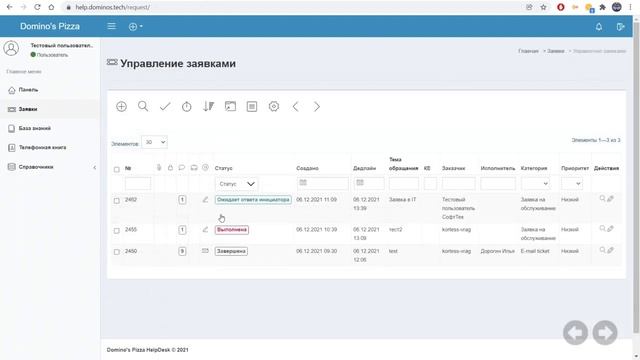Expand the plus dropdown in header bar

coord(136,27)
